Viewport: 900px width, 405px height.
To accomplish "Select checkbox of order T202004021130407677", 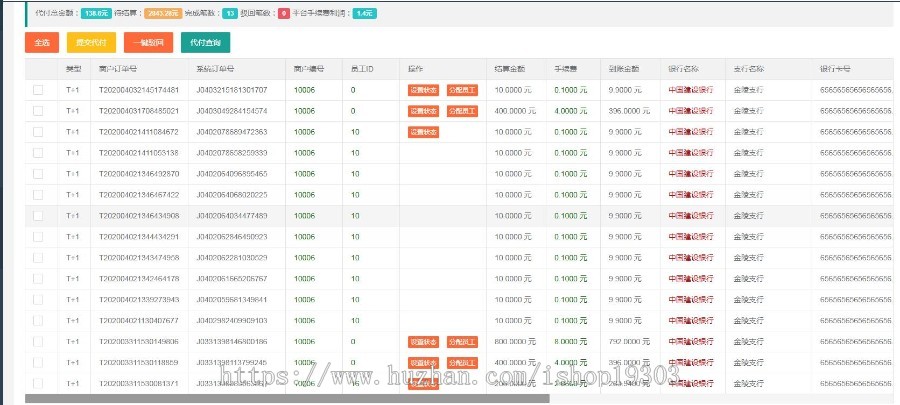I will tap(38, 321).
